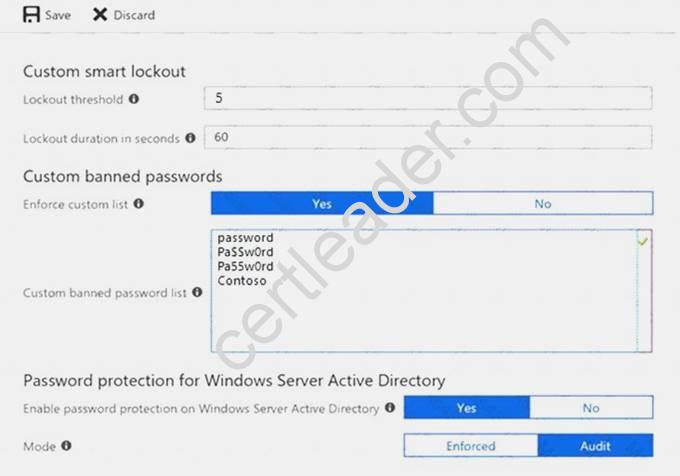680x476 pixels.
Task: Click the Discard X icon
Action: 100,15
